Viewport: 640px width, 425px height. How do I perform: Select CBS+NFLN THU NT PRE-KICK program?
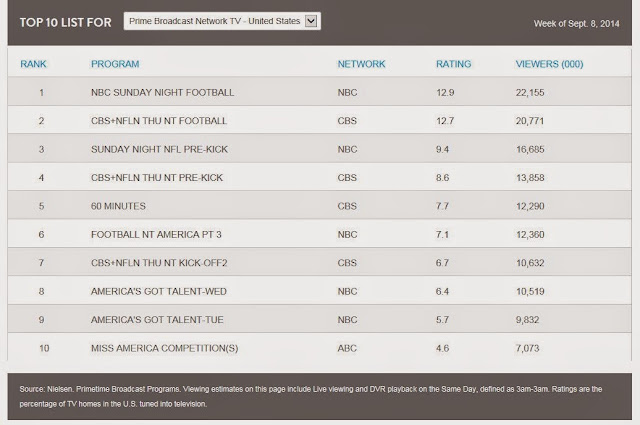(157, 178)
